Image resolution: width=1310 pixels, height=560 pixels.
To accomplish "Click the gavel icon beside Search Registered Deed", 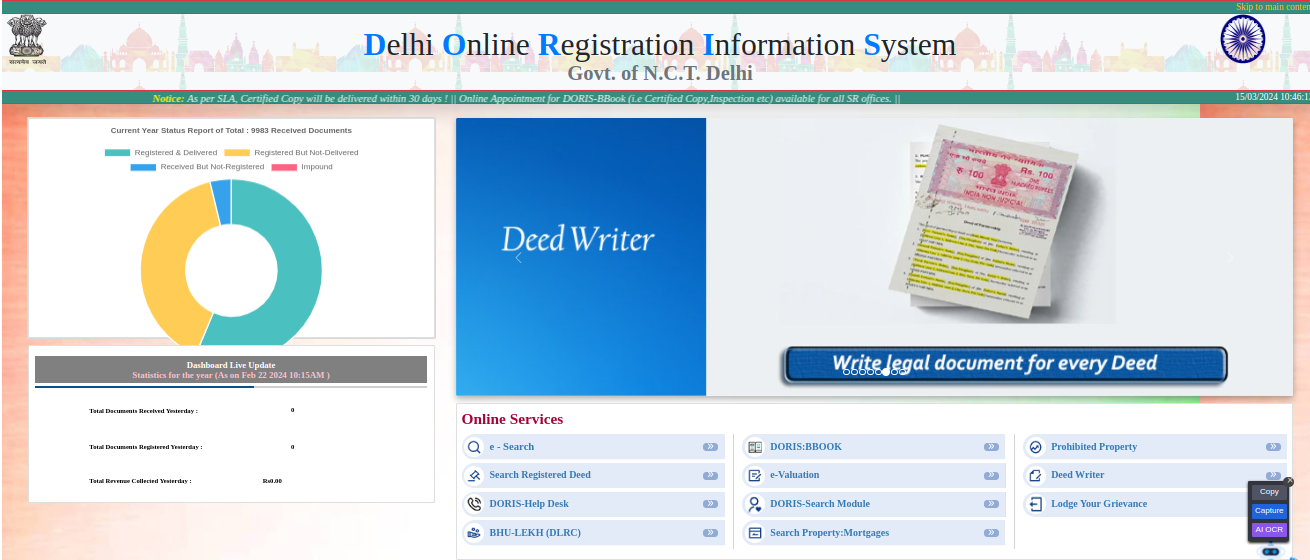I will click(474, 475).
